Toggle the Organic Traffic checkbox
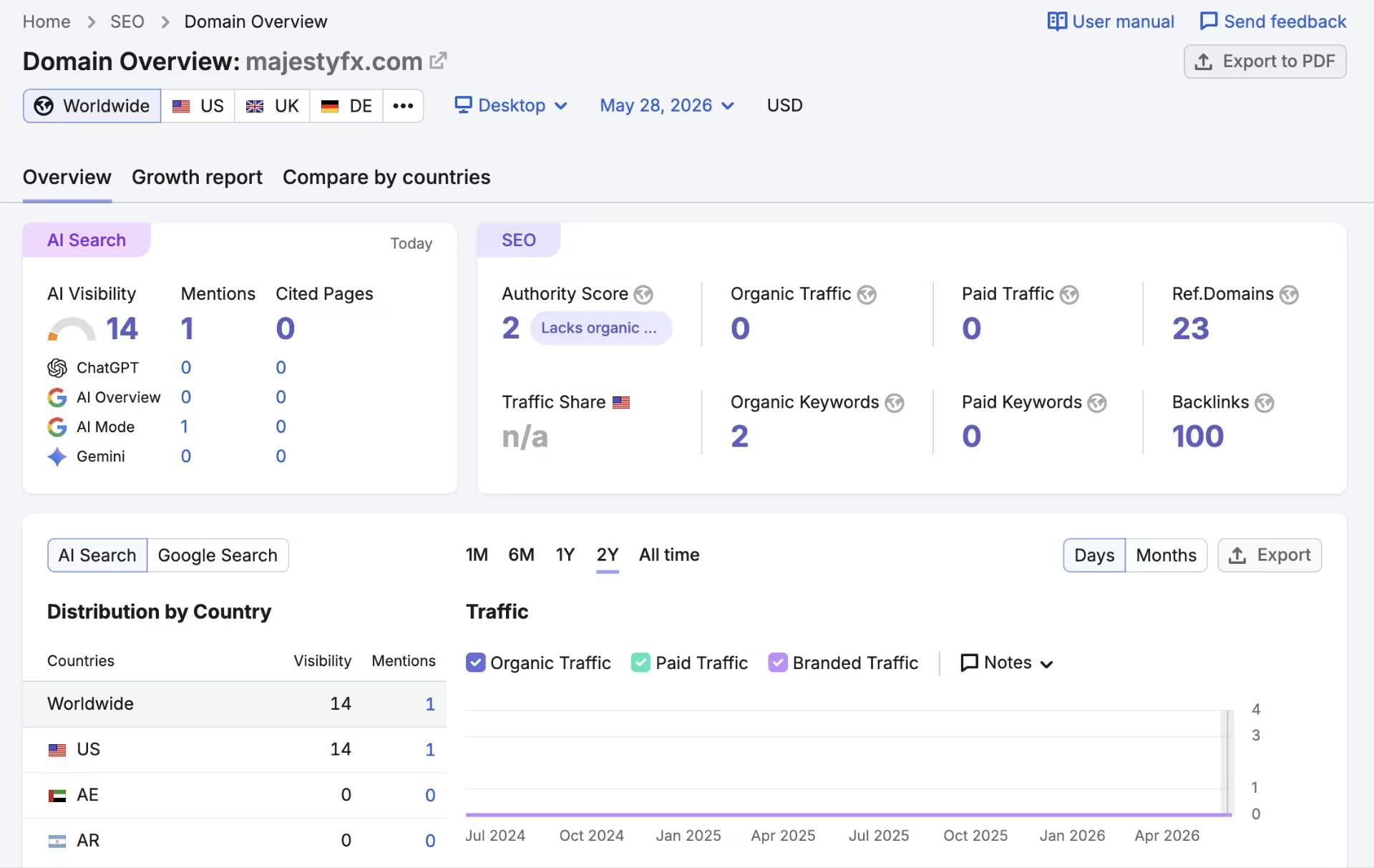1374x868 pixels. tap(475, 663)
